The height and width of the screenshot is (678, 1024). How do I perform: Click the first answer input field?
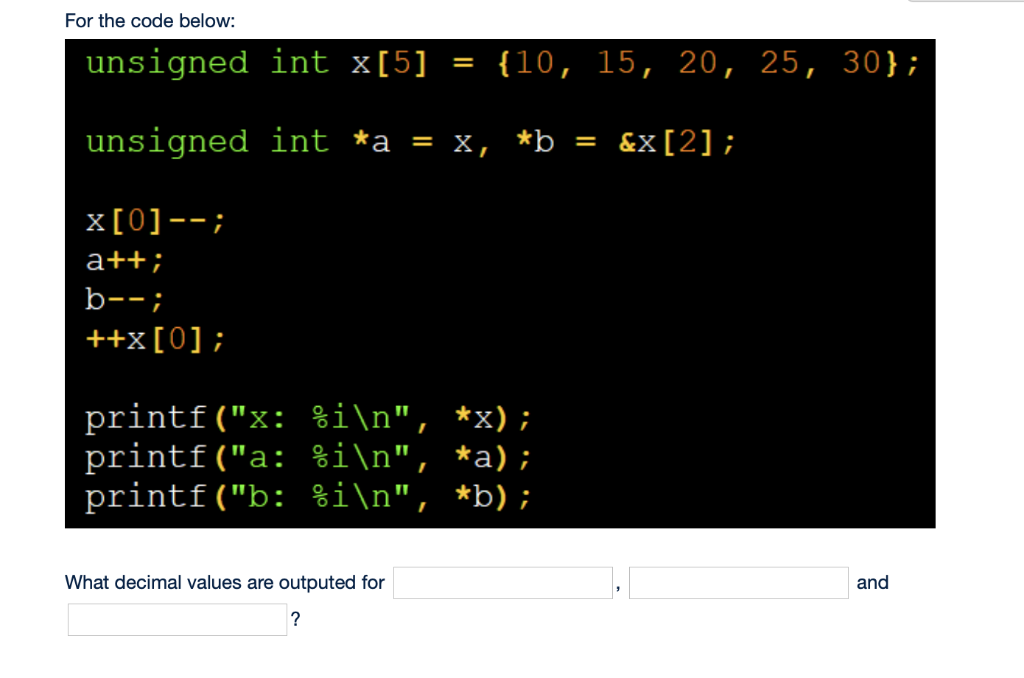click(503, 582)
